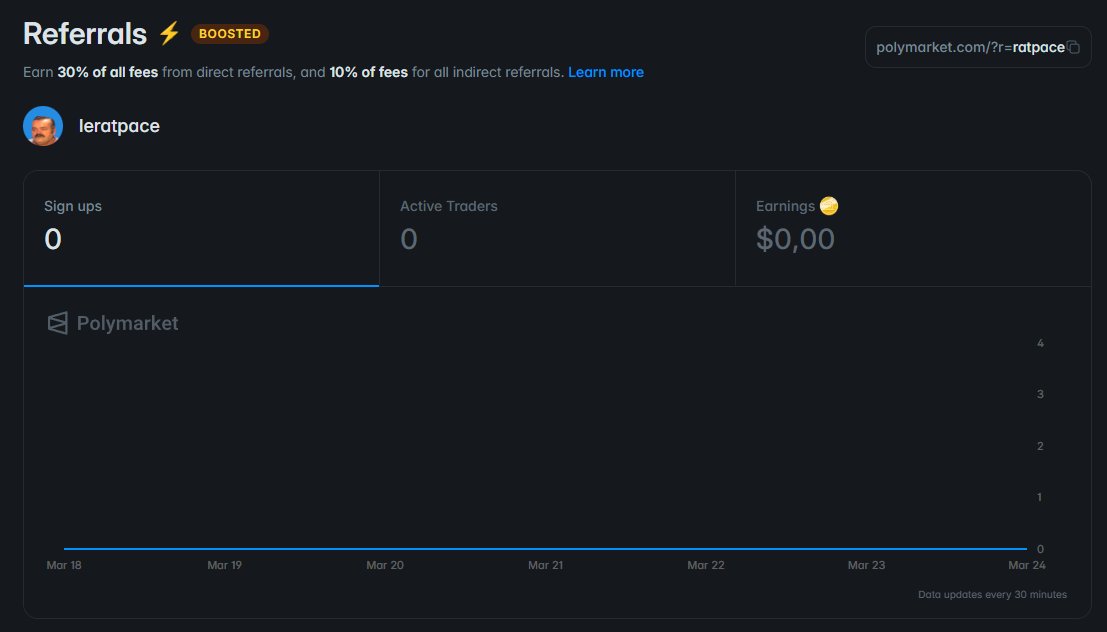Click the polymarket.com/?r=ratpace referral field

(978, 47)
